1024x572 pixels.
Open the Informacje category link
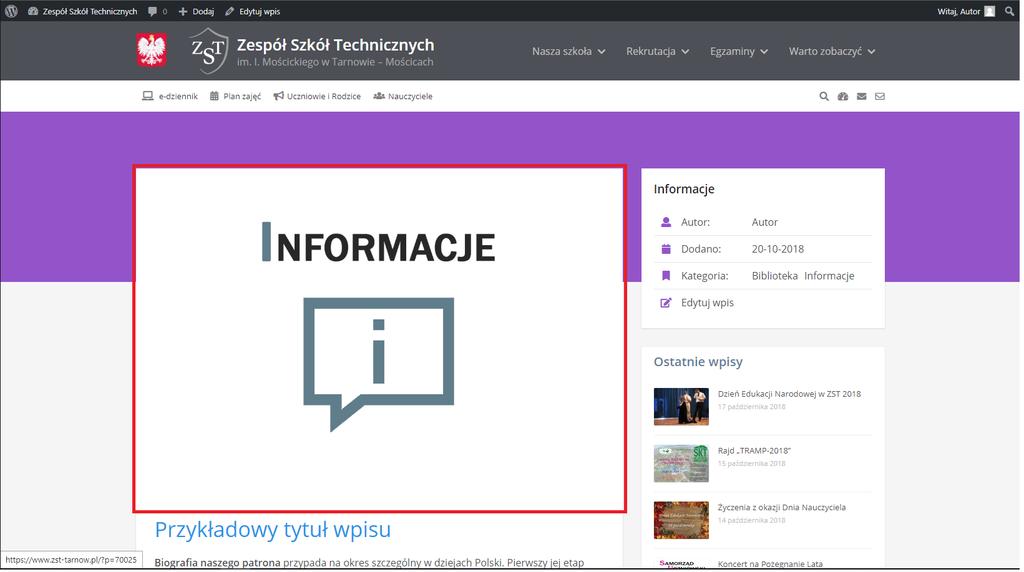829,276
